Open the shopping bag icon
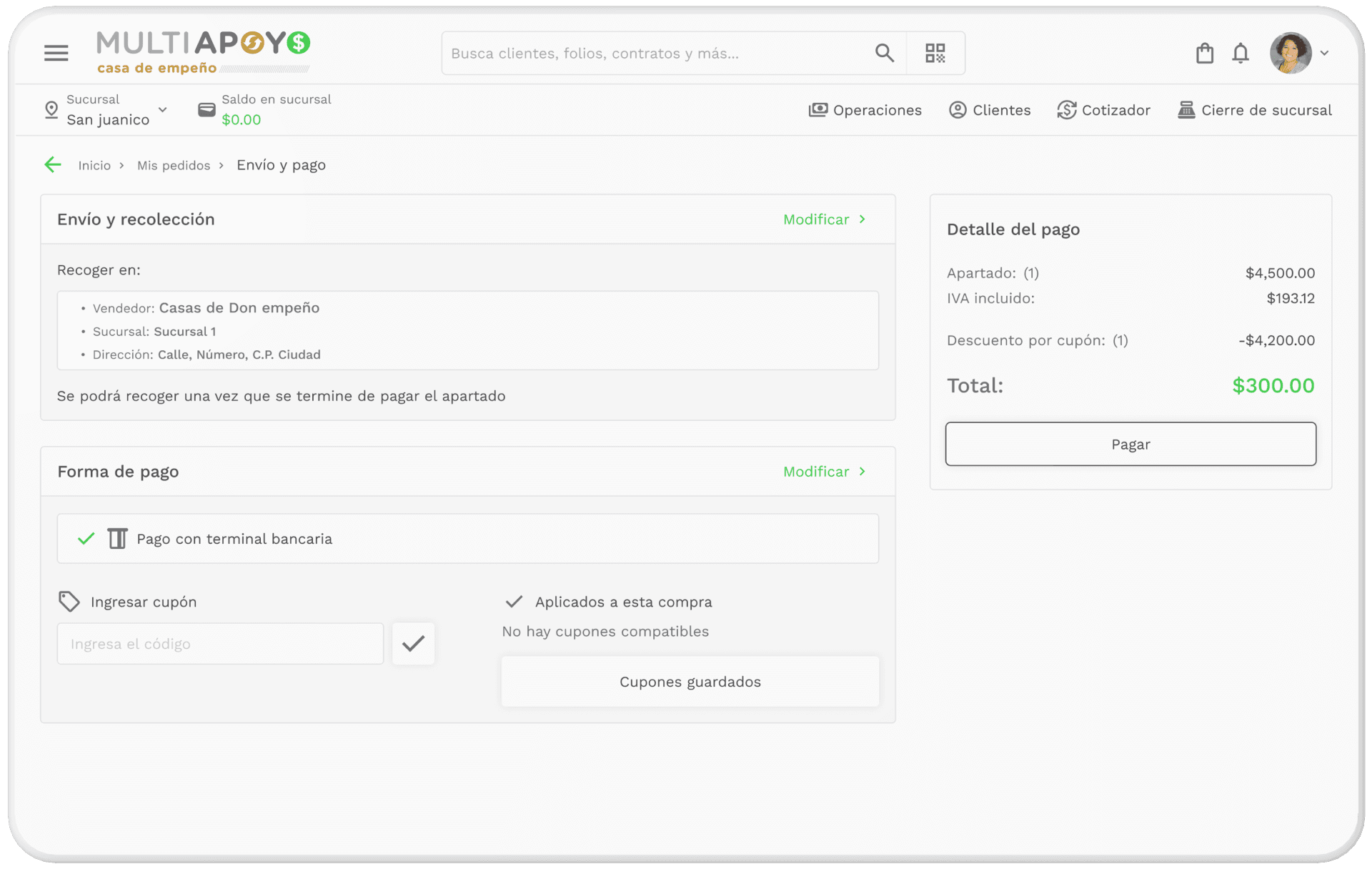Viewport: 1372px width, 869px height. [1204, 54]
